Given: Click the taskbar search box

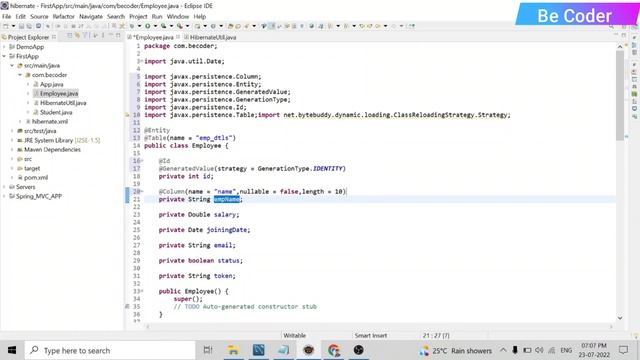Looking at the screenshot, I should click(110, 350).
